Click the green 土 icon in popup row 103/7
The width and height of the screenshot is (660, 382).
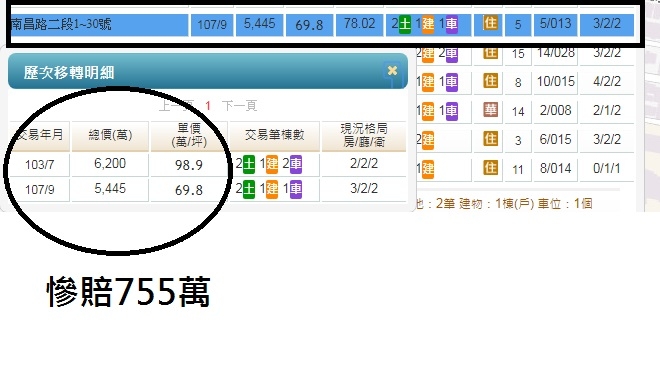point(249,164)
